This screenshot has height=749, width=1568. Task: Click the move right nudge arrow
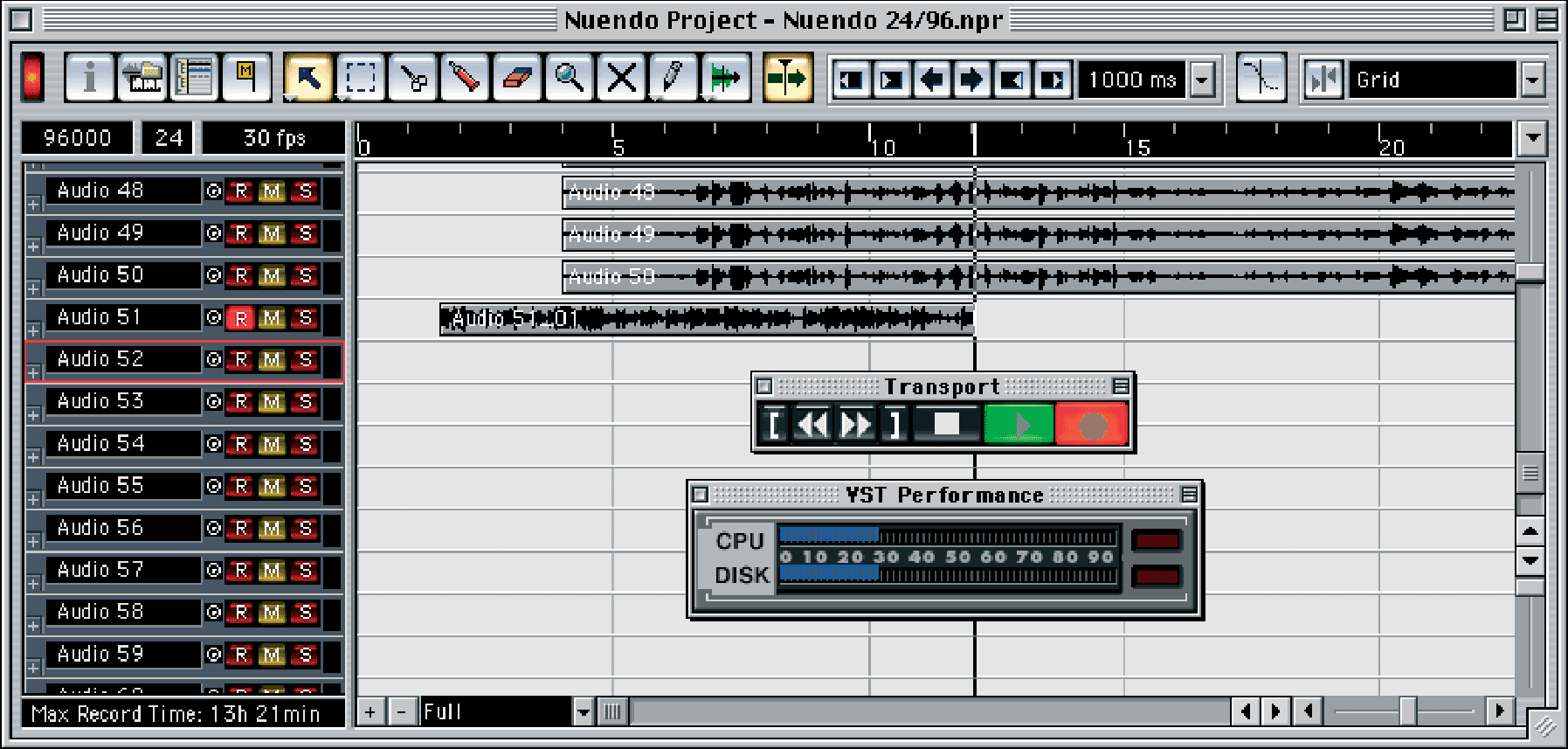click(x=971, y=80)
